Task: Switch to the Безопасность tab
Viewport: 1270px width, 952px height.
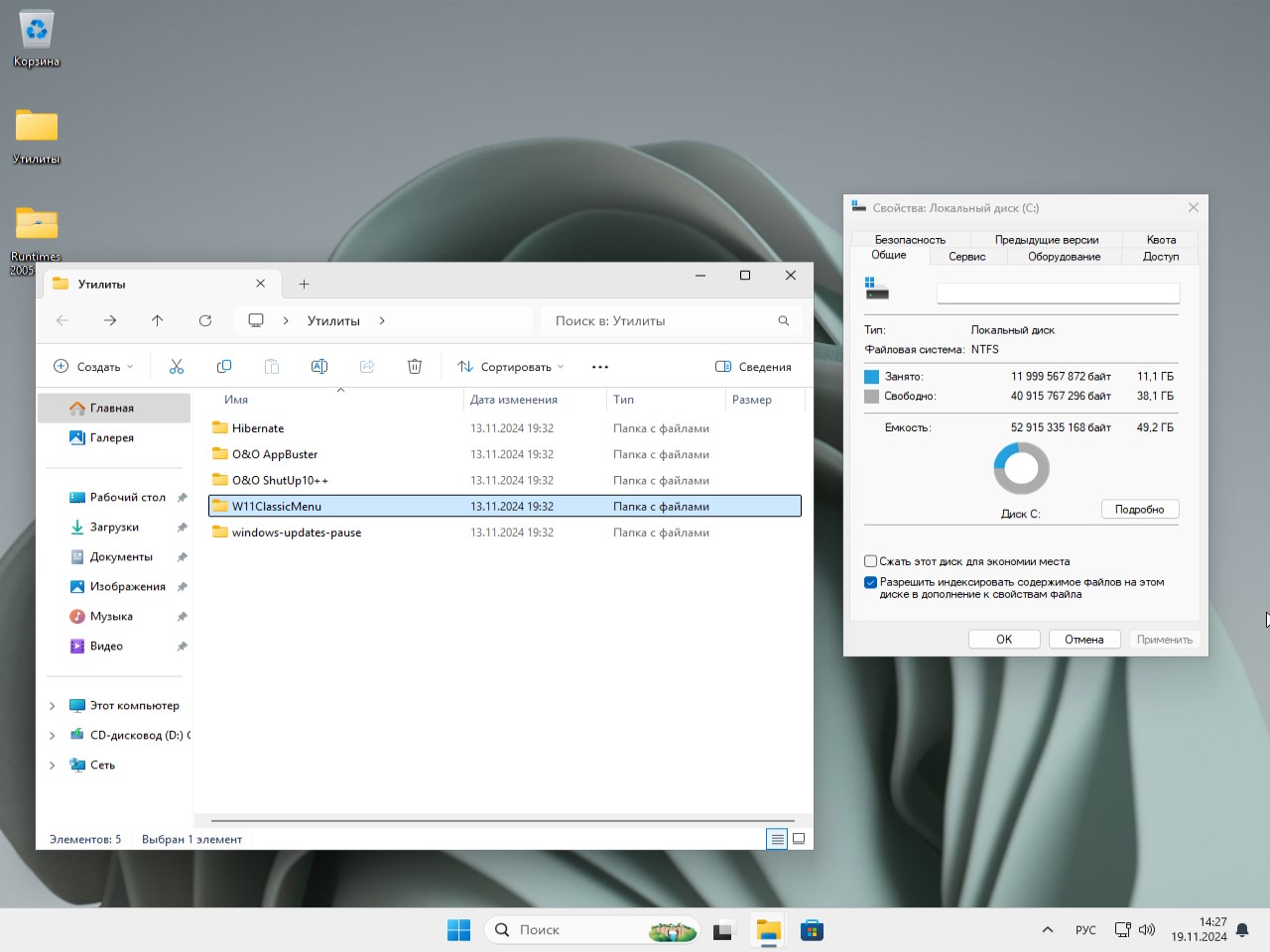Action: 910,240
